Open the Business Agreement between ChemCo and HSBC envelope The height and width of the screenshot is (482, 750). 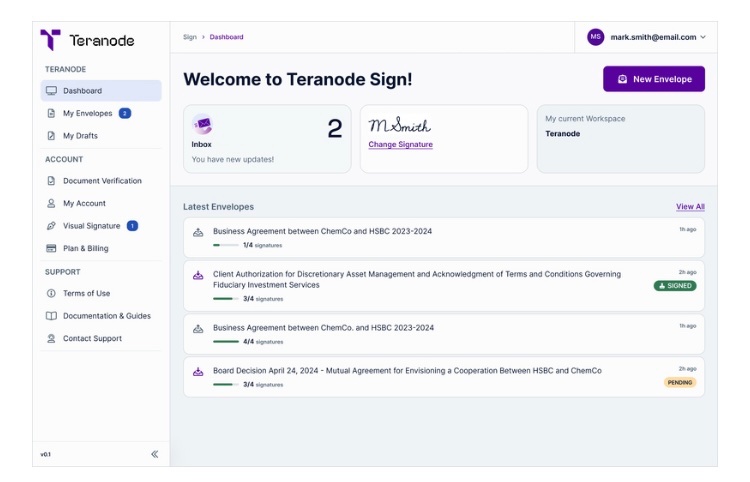click(444, 238)
